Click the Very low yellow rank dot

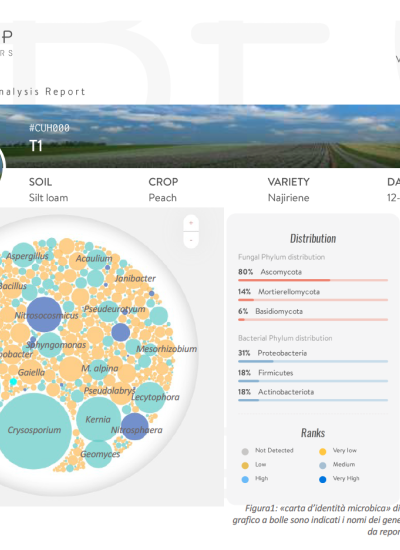(x=323, y=451)
